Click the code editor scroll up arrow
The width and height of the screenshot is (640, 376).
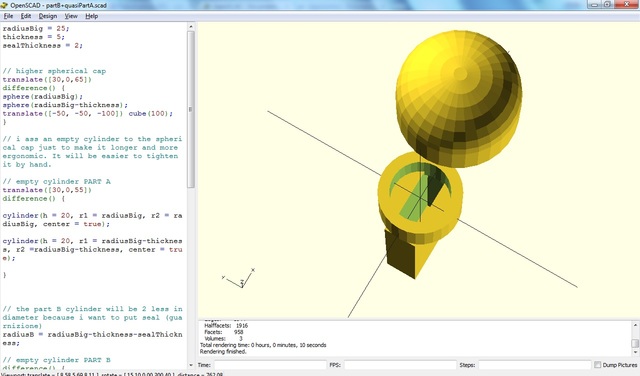191,27
